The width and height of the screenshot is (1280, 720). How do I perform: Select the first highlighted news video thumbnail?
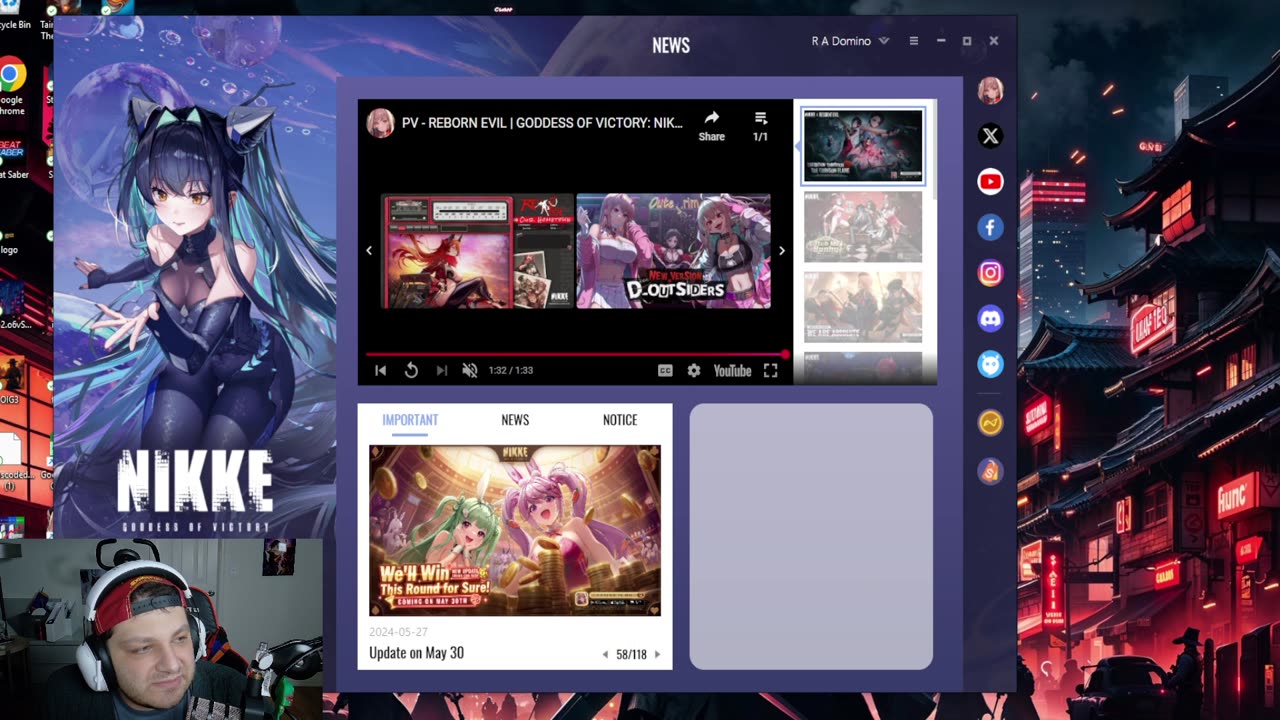click(863, 146)
